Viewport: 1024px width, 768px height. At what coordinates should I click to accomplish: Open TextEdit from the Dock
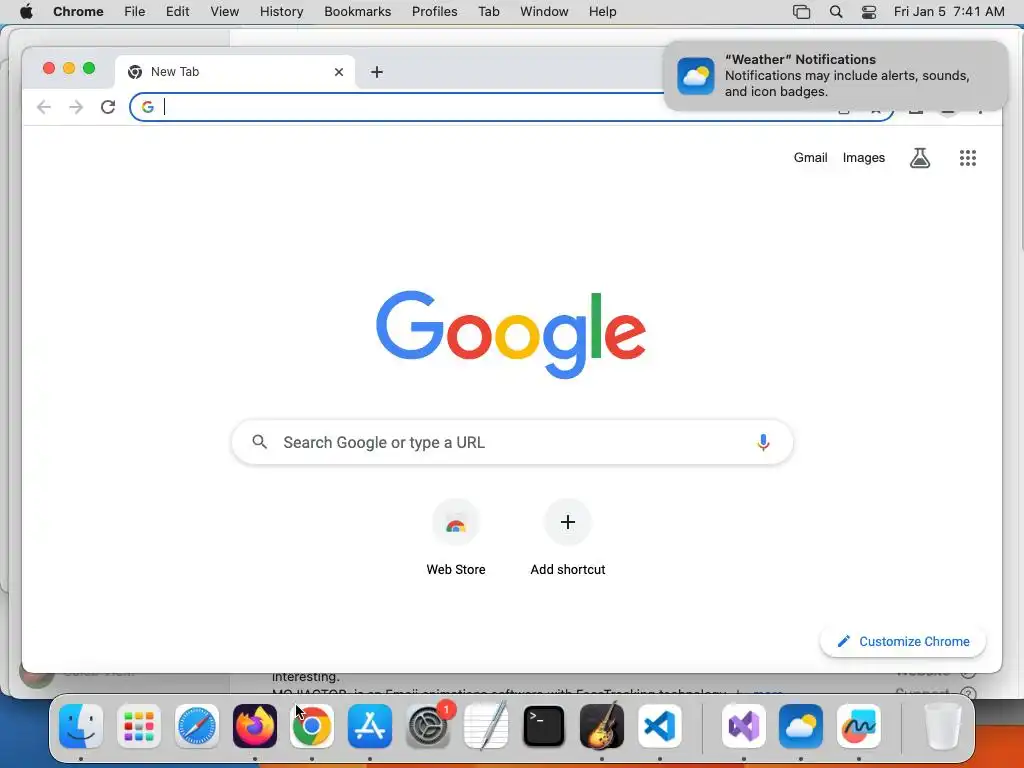(486, 726)
